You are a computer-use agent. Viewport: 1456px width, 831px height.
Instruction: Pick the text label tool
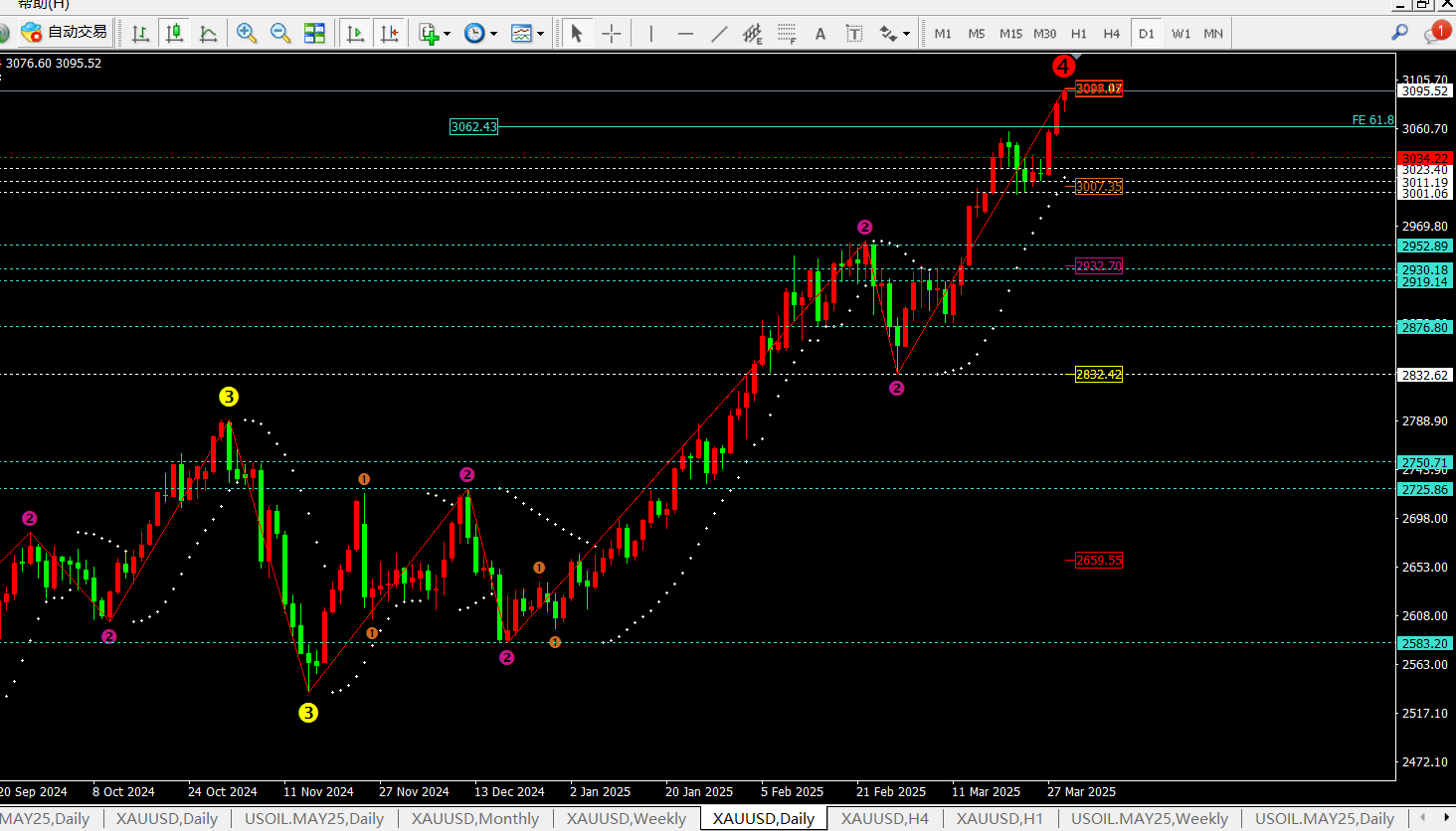coord(853,34)
